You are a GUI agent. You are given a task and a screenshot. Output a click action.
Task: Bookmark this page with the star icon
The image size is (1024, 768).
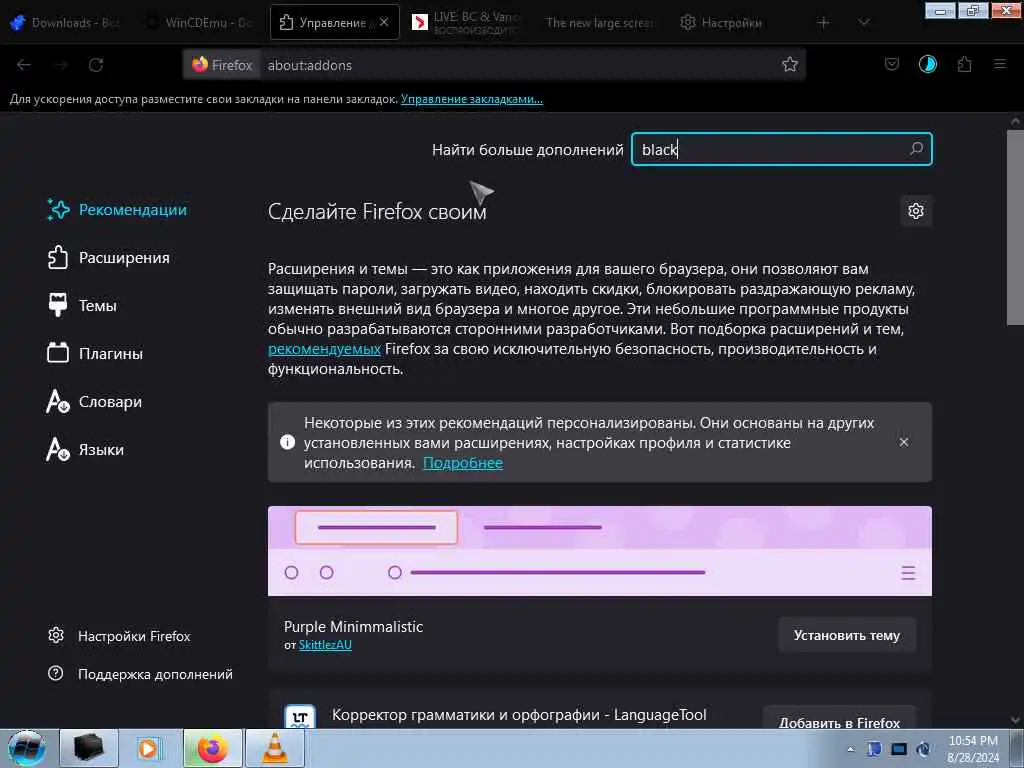point(790,64)
